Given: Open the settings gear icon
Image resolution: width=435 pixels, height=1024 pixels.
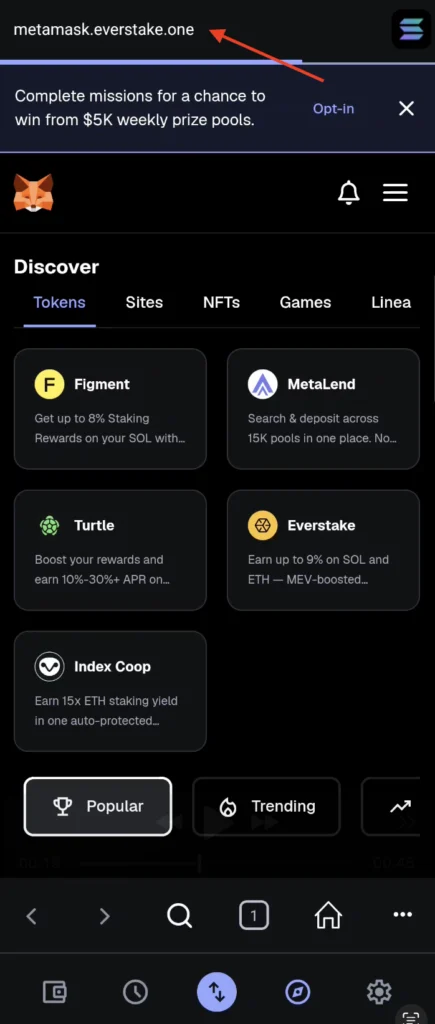Looking at the screenshot, I should tap(379, 992).
